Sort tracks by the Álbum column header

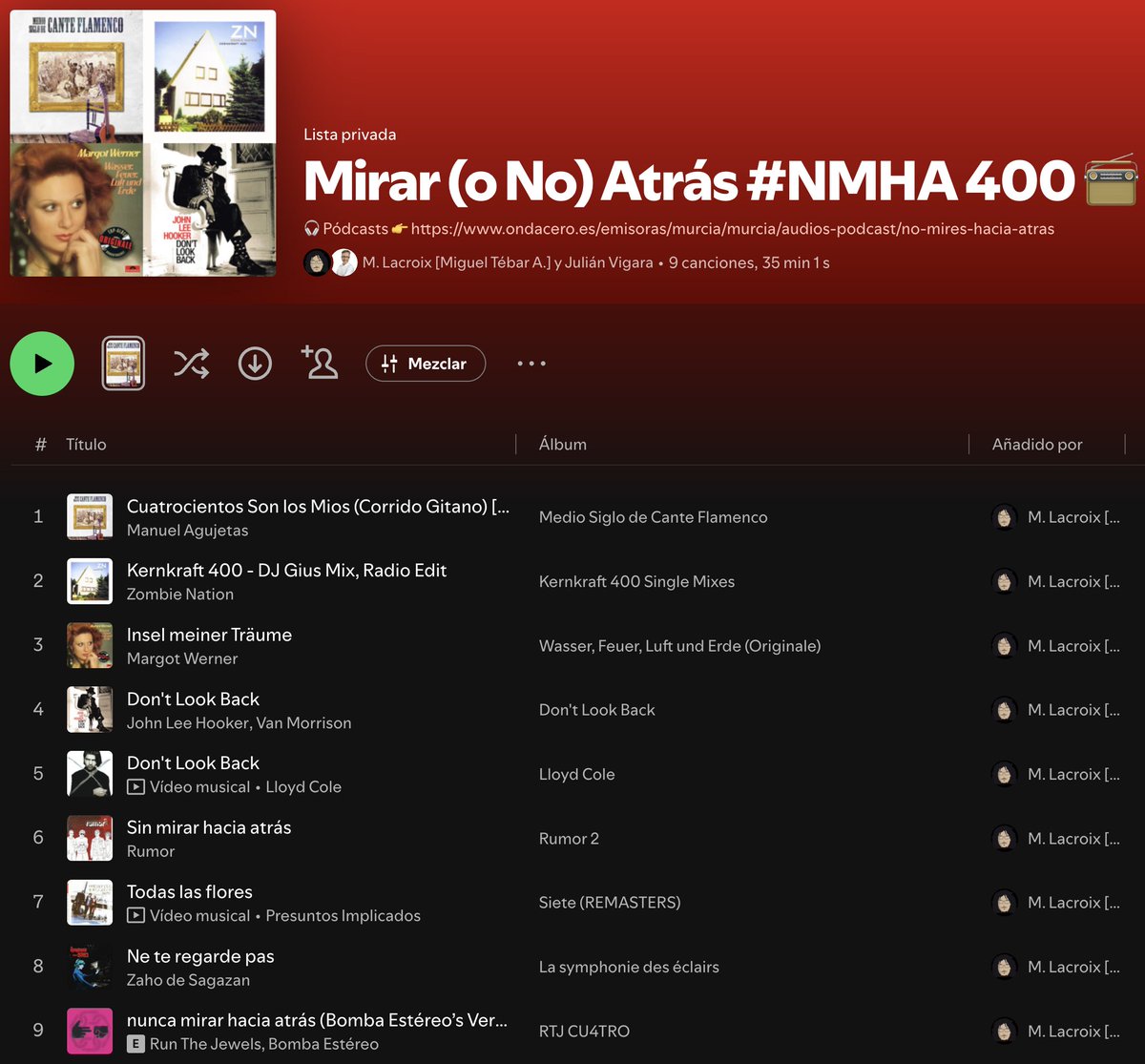pyautogui.click(x=562, y=444)
